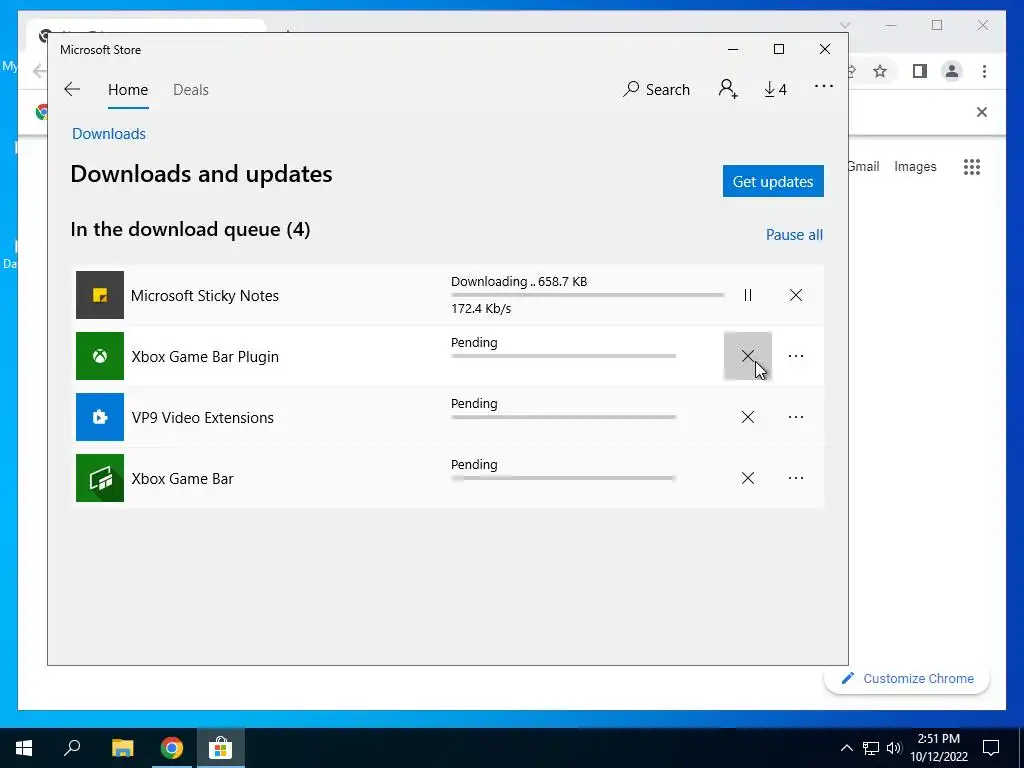Click the Xbox Game Bar app icon

click(100, 478)
